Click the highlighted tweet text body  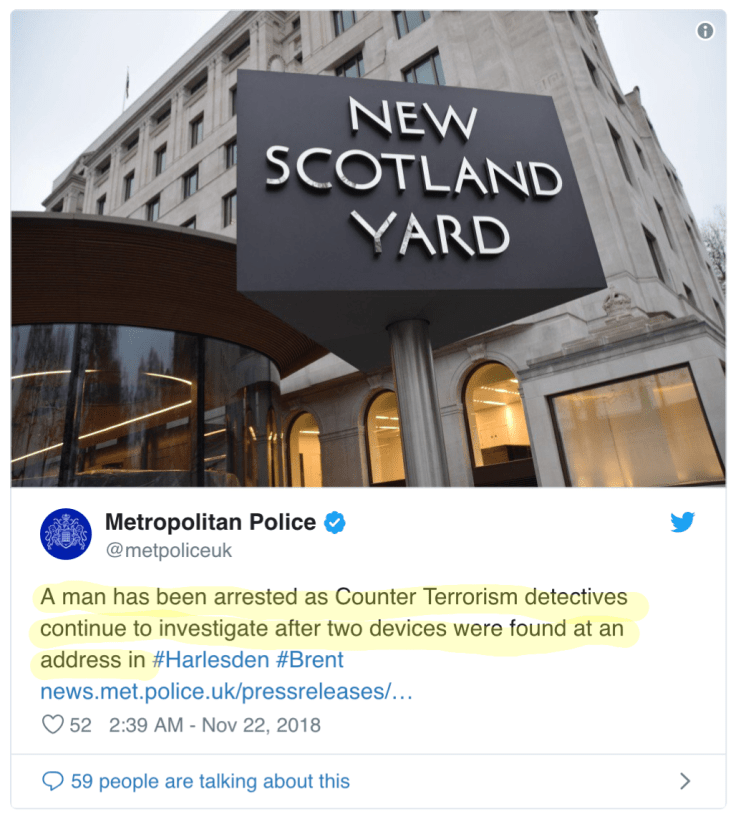tap(334, 628)
